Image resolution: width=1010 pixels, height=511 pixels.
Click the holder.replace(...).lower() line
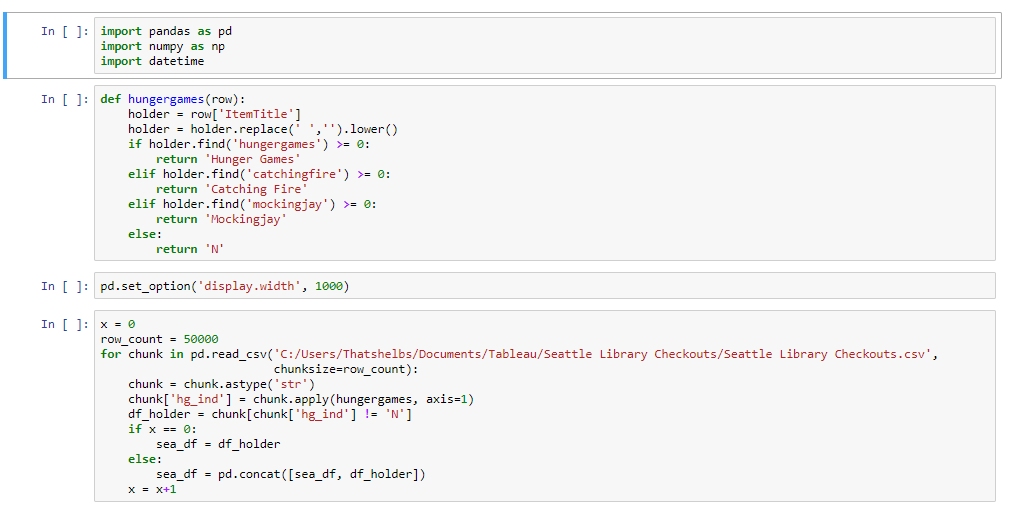tap(263, 129)
